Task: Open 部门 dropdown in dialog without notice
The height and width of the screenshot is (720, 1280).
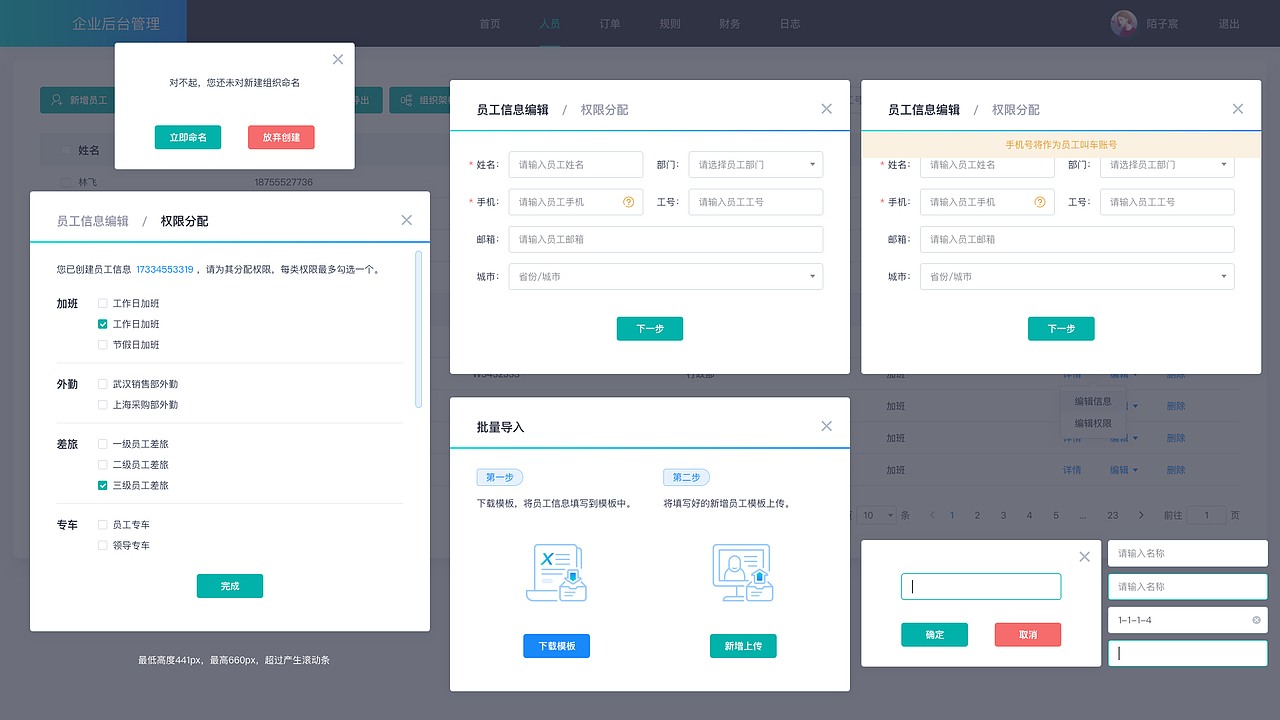Action: [x=756, y=164]
